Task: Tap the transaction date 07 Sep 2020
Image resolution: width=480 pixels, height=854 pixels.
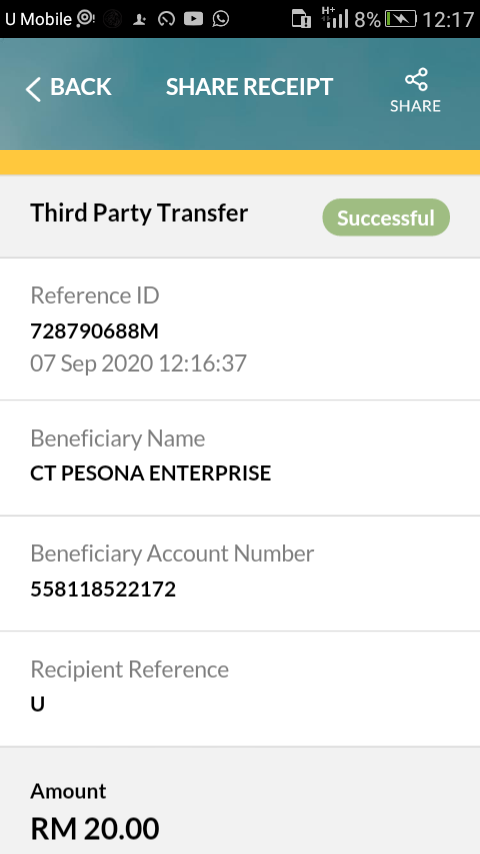Action: tap(92, 363)
